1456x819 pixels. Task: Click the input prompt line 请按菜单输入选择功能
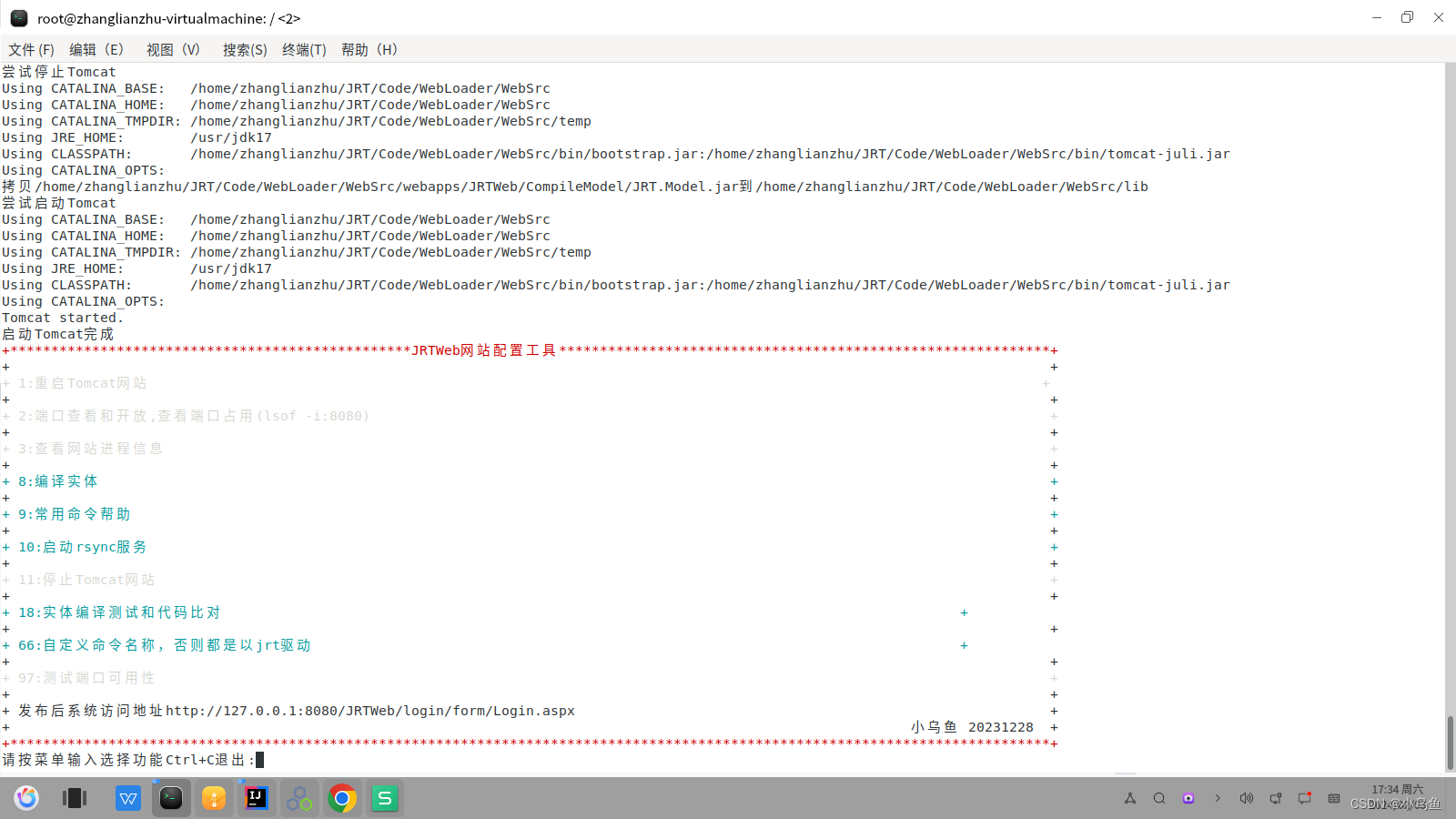pyautogui.click(x=133, y=760)
